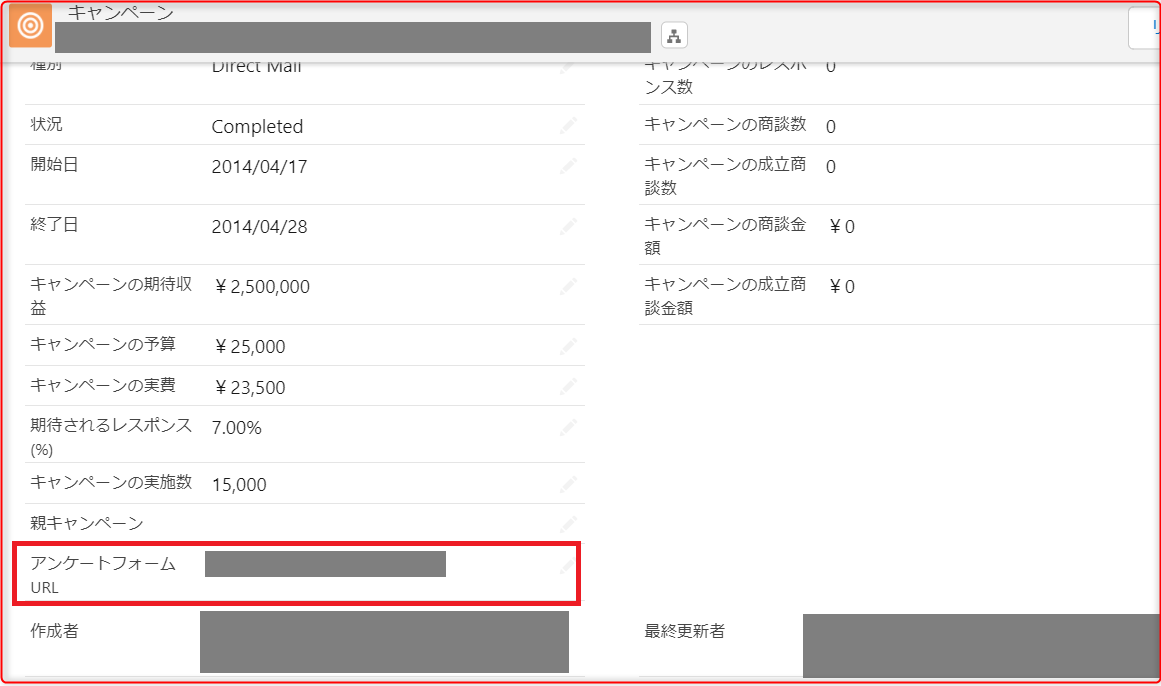The height and width of the screenshot is (686, 1161).
Task: Select the Completed status value
Action: 257,127
